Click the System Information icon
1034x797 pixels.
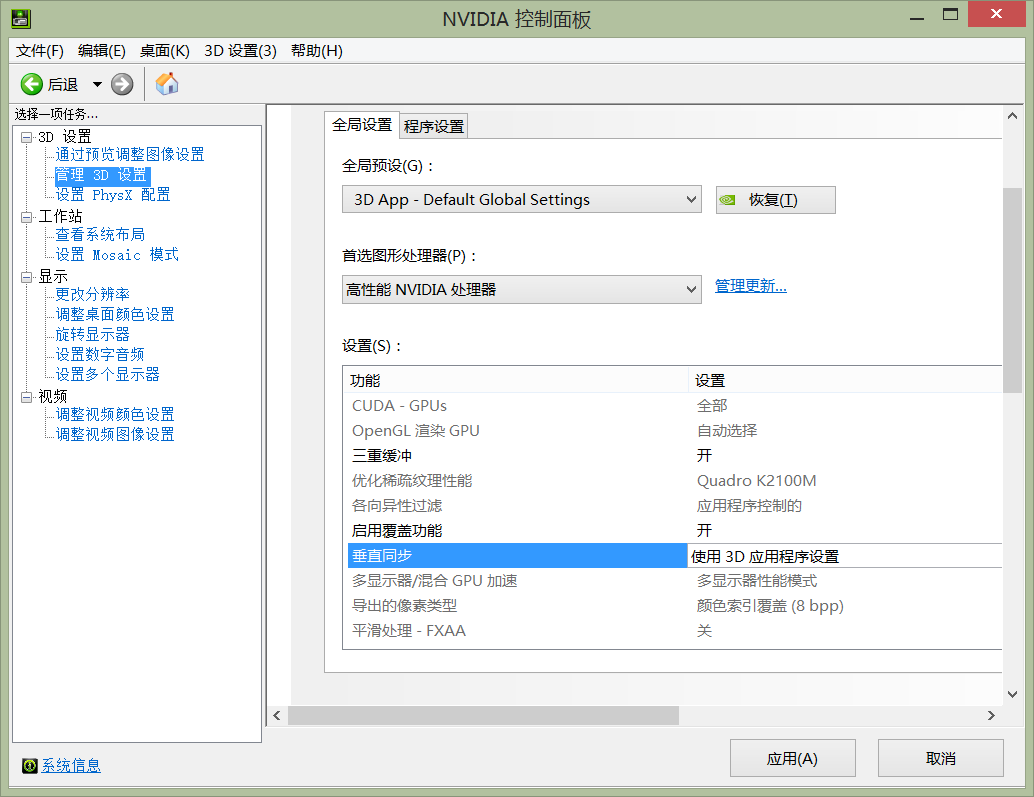[30, 765]
